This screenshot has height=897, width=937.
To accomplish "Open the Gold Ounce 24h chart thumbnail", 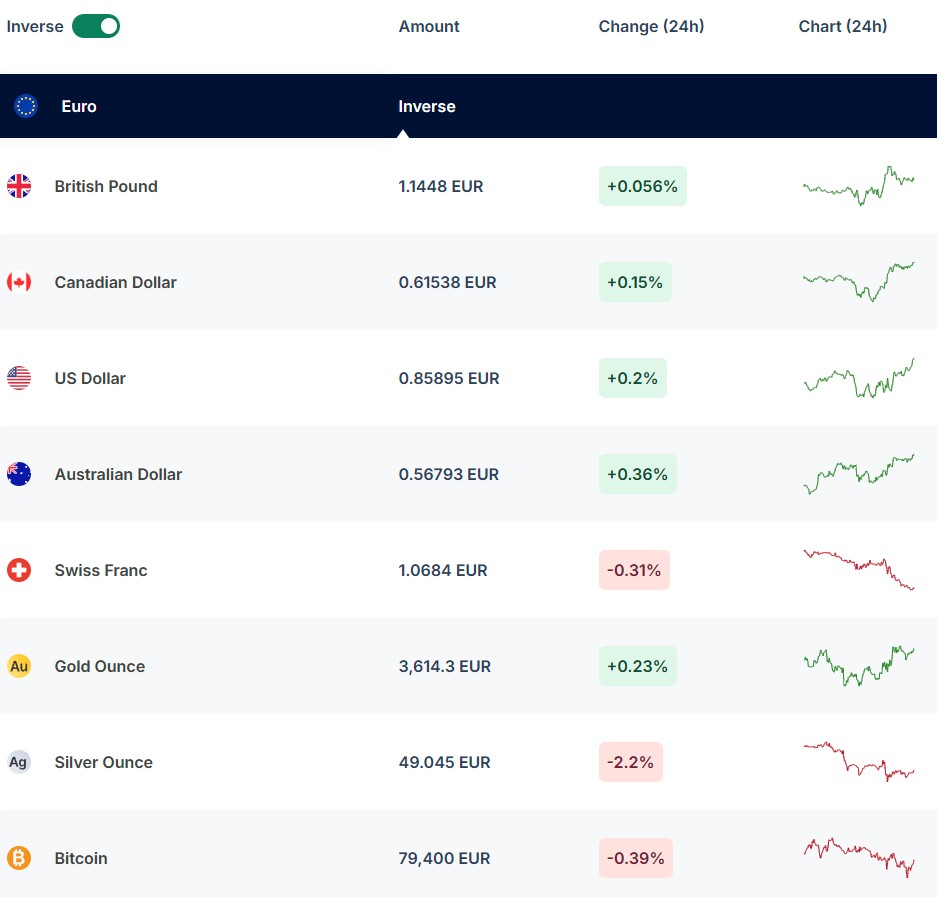I will [x=859, y=666].
